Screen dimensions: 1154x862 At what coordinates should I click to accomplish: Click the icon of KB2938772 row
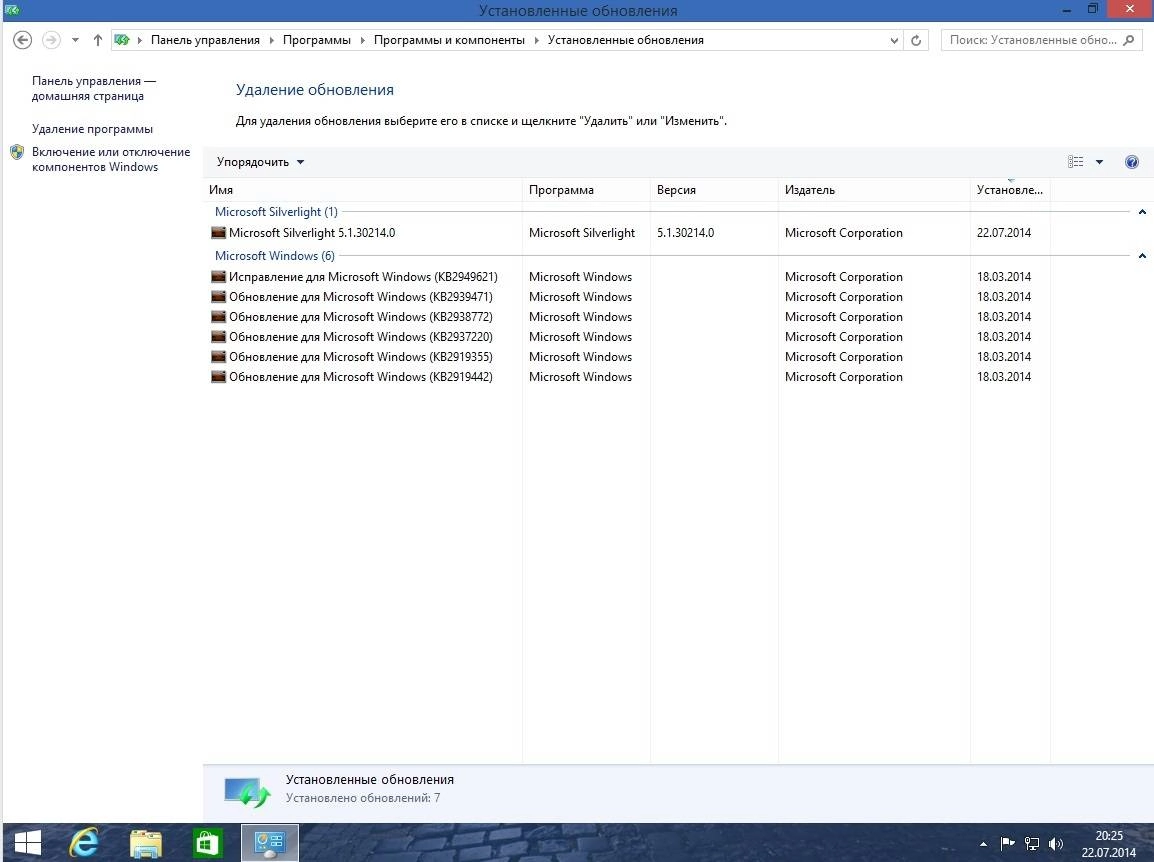click(218, 317)
